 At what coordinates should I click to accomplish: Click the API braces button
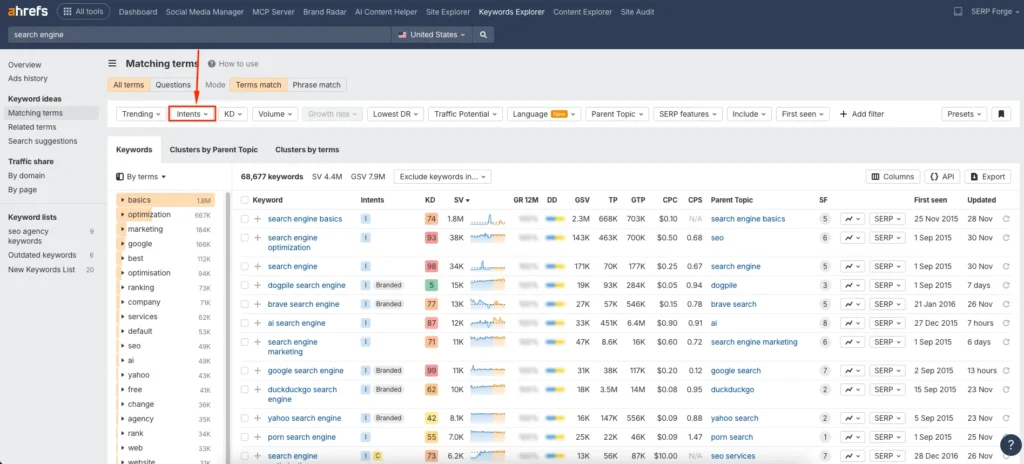click(x=942, y=176)
